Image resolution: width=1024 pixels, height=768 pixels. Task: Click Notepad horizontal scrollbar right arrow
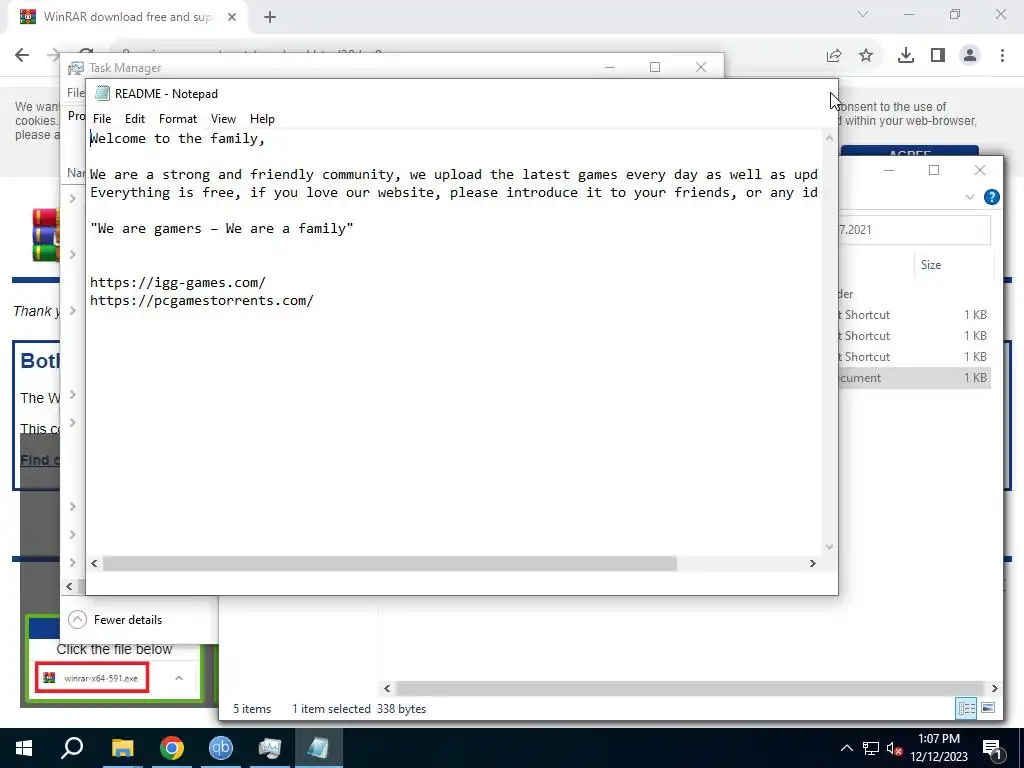click(x=812, y=564)
